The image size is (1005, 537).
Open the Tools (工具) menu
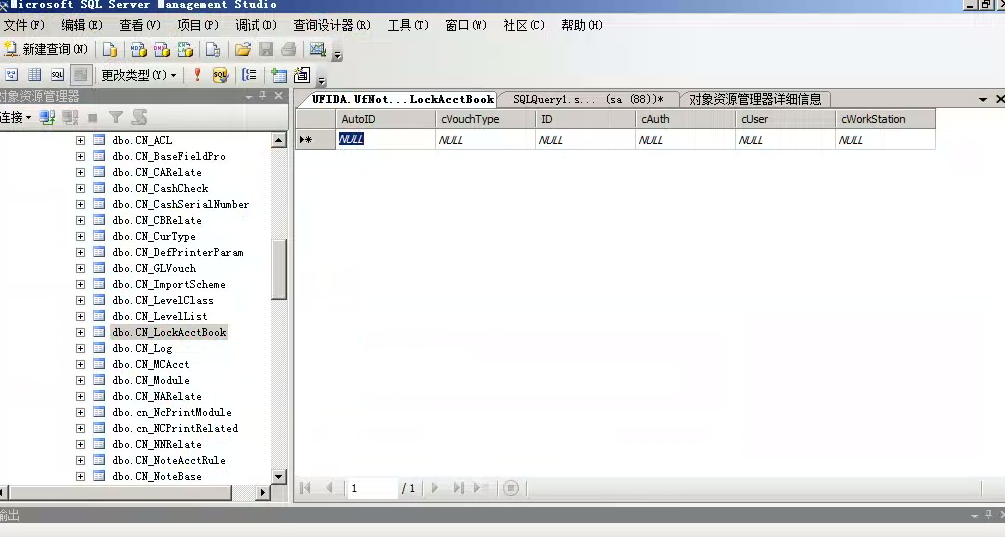[x=407, y=25]
